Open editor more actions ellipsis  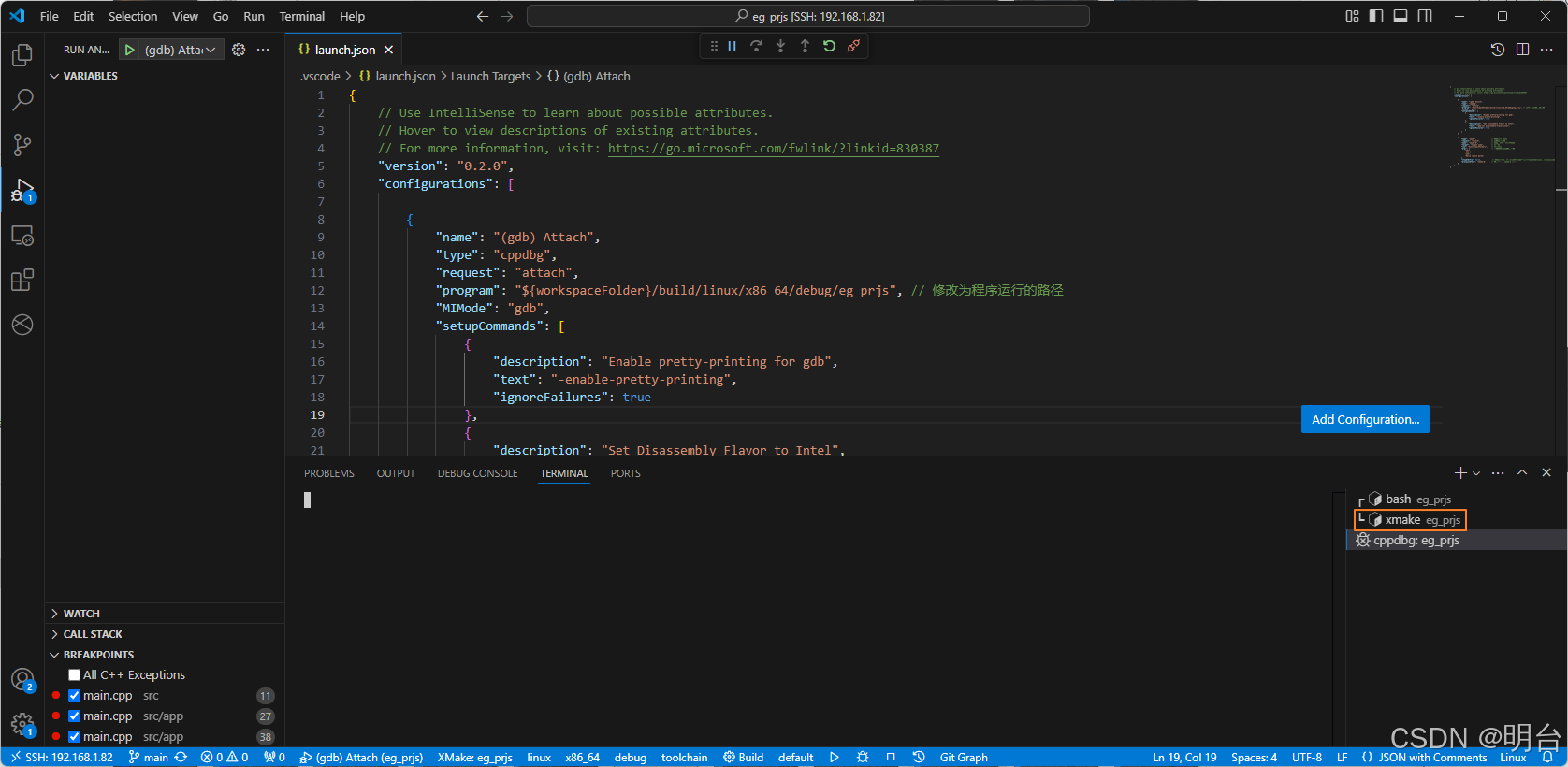coord(1546,50)
